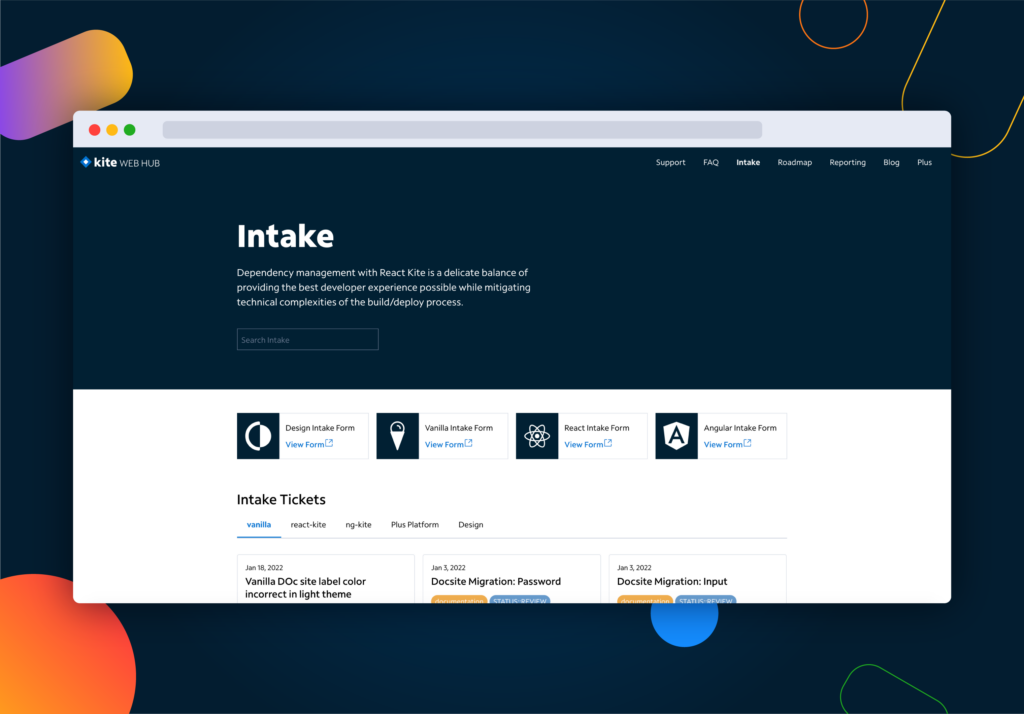
Task: Click the Kite Web Hub logo
Action: (120, 163)
